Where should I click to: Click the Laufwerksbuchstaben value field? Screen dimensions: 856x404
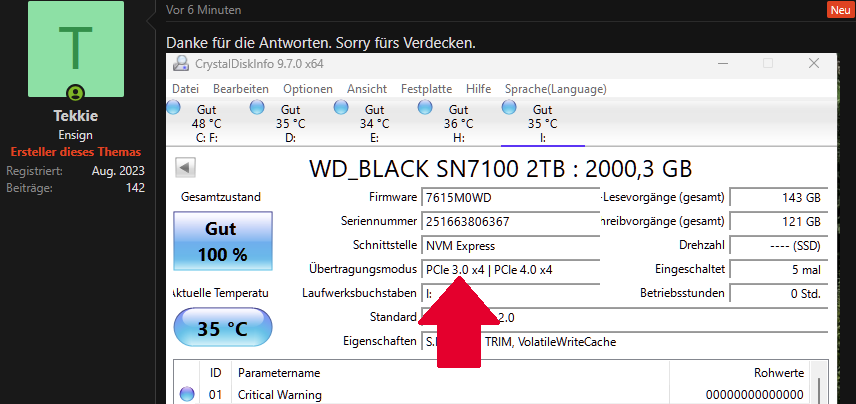510,293
